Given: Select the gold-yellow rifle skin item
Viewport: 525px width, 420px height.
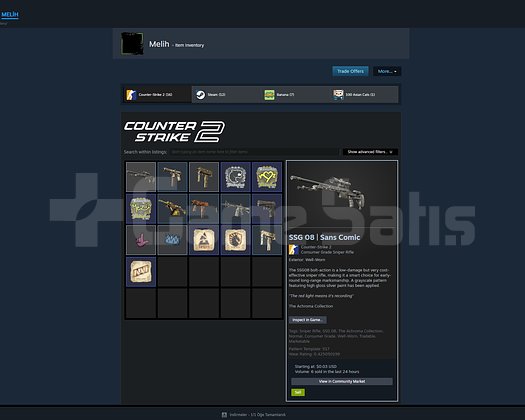Looking at the screenshot, I should 172,208.
